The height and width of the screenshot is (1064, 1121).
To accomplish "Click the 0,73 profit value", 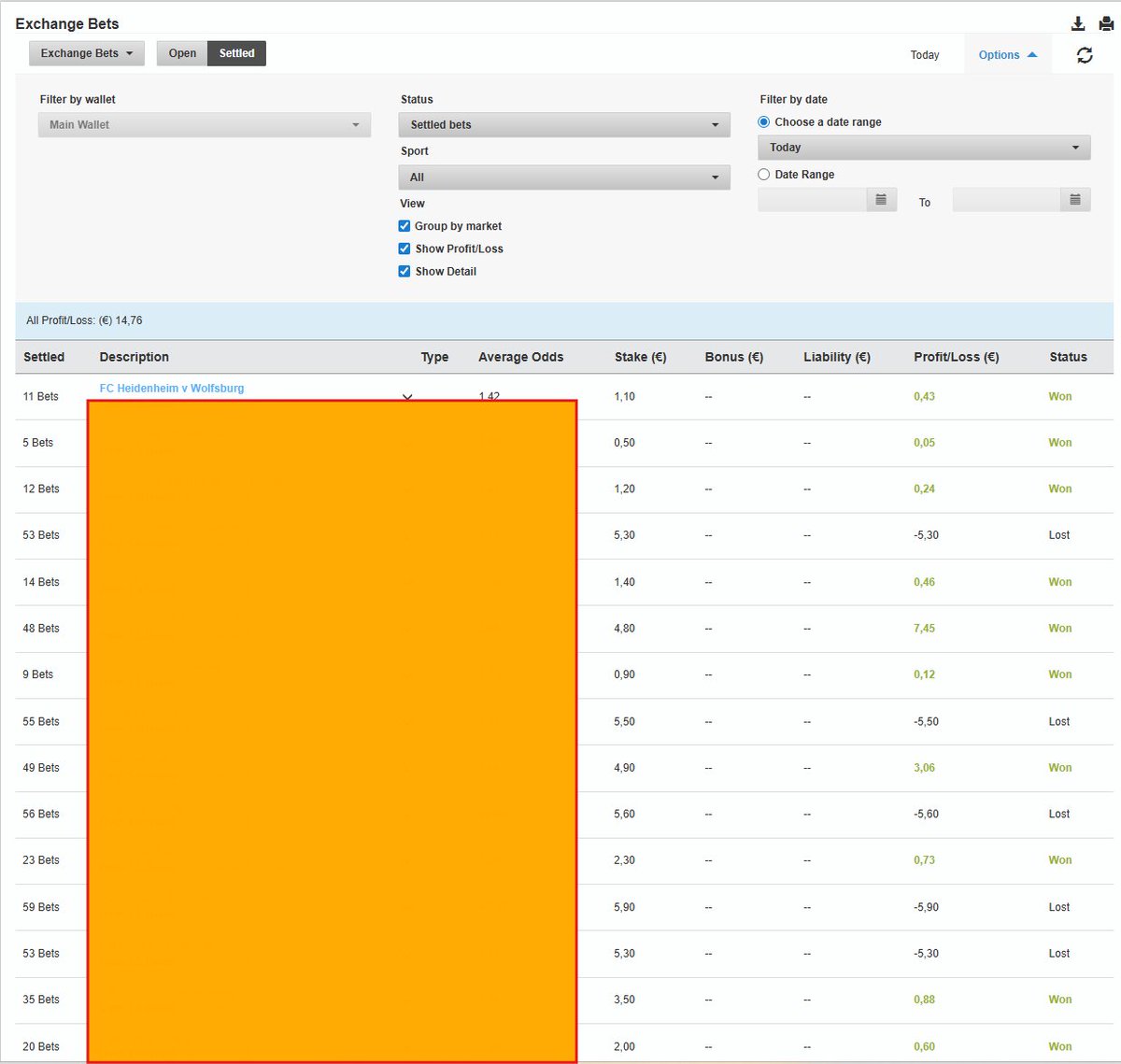I will [924, 860].
